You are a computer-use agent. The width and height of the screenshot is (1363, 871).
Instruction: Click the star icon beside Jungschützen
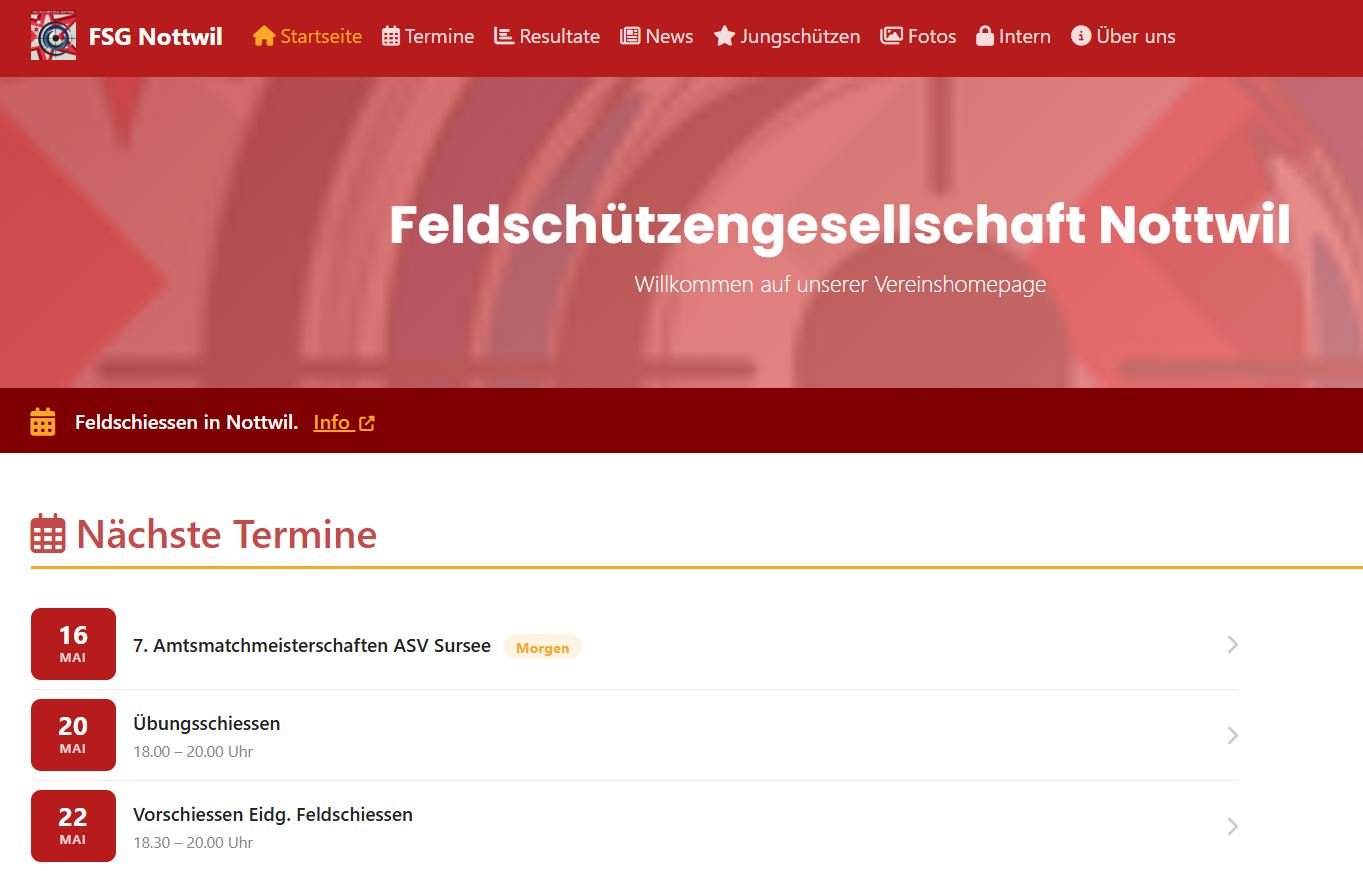point(724,36)
